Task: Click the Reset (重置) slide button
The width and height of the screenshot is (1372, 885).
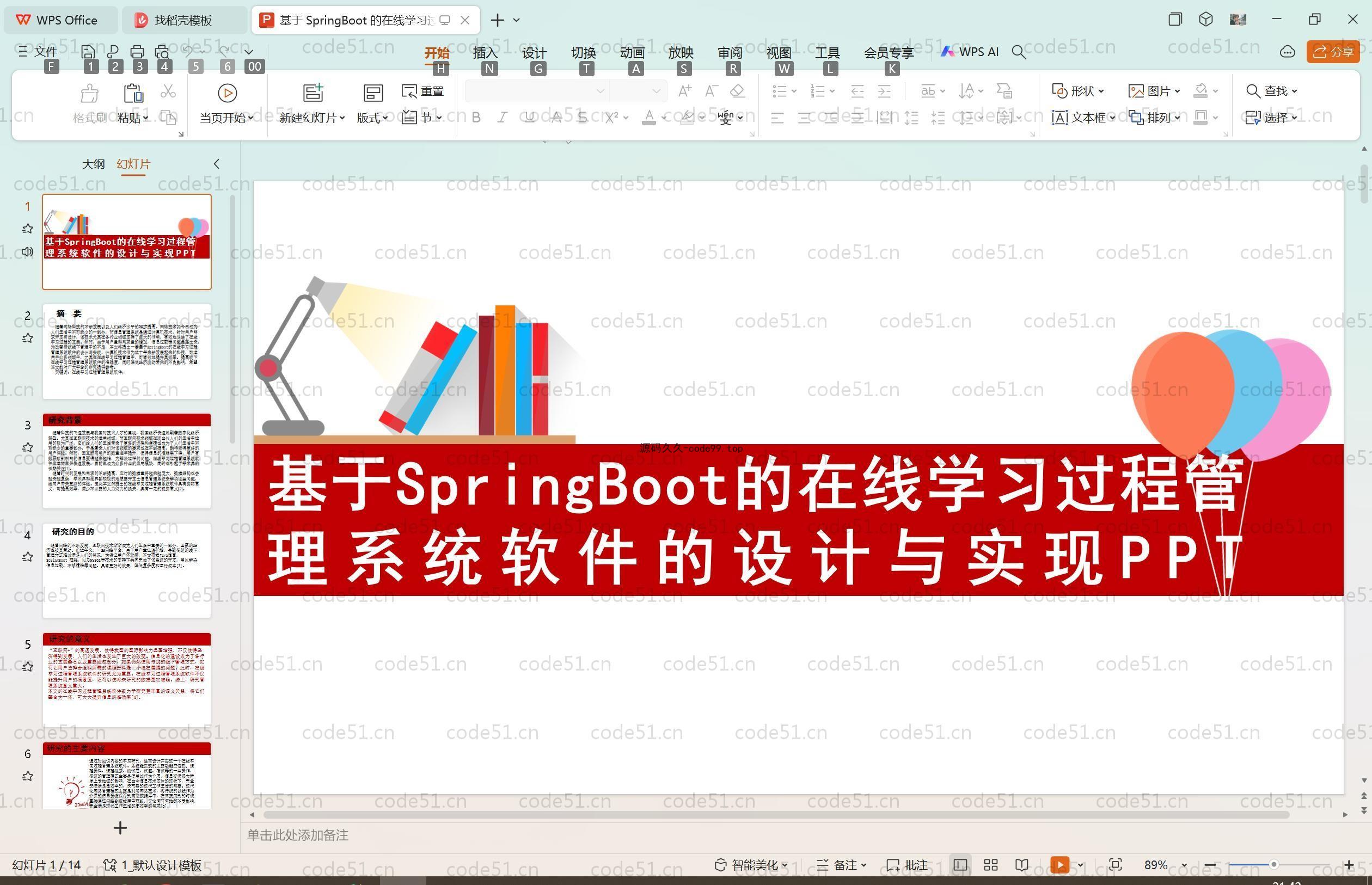Action: (423, 91)
